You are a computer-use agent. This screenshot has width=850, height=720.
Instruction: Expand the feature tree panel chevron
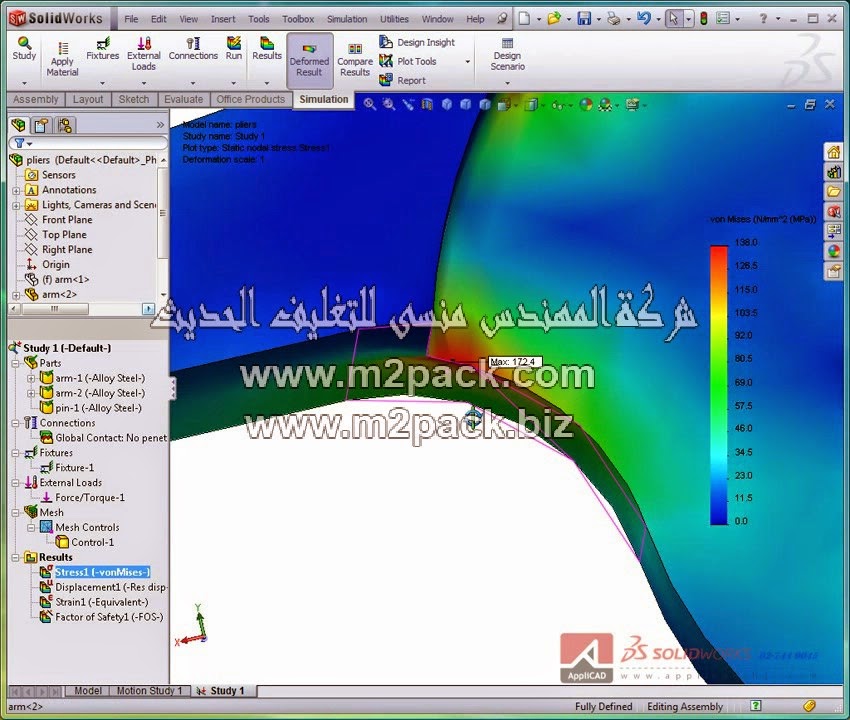(x=160, y=125)
